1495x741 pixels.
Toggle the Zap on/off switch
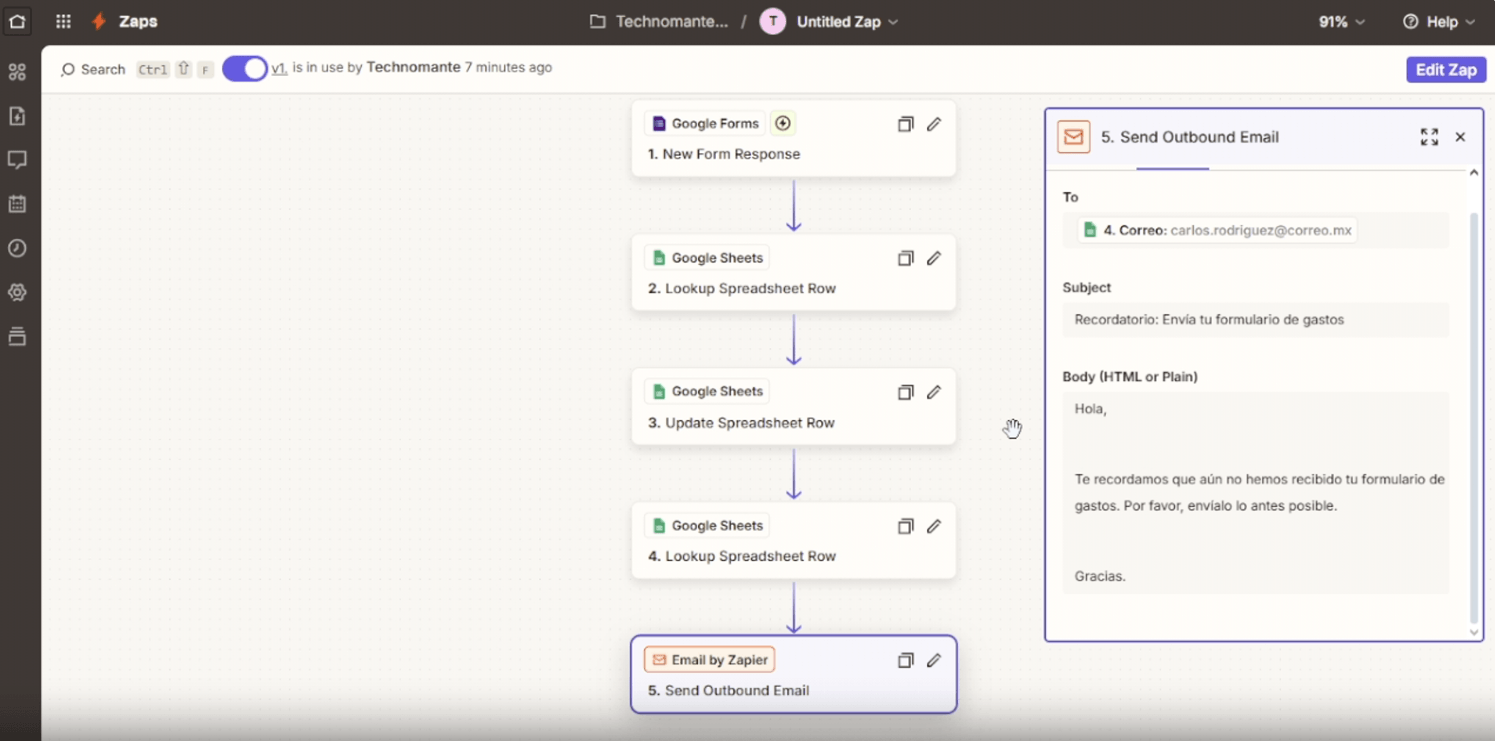[x=245, y=68]
